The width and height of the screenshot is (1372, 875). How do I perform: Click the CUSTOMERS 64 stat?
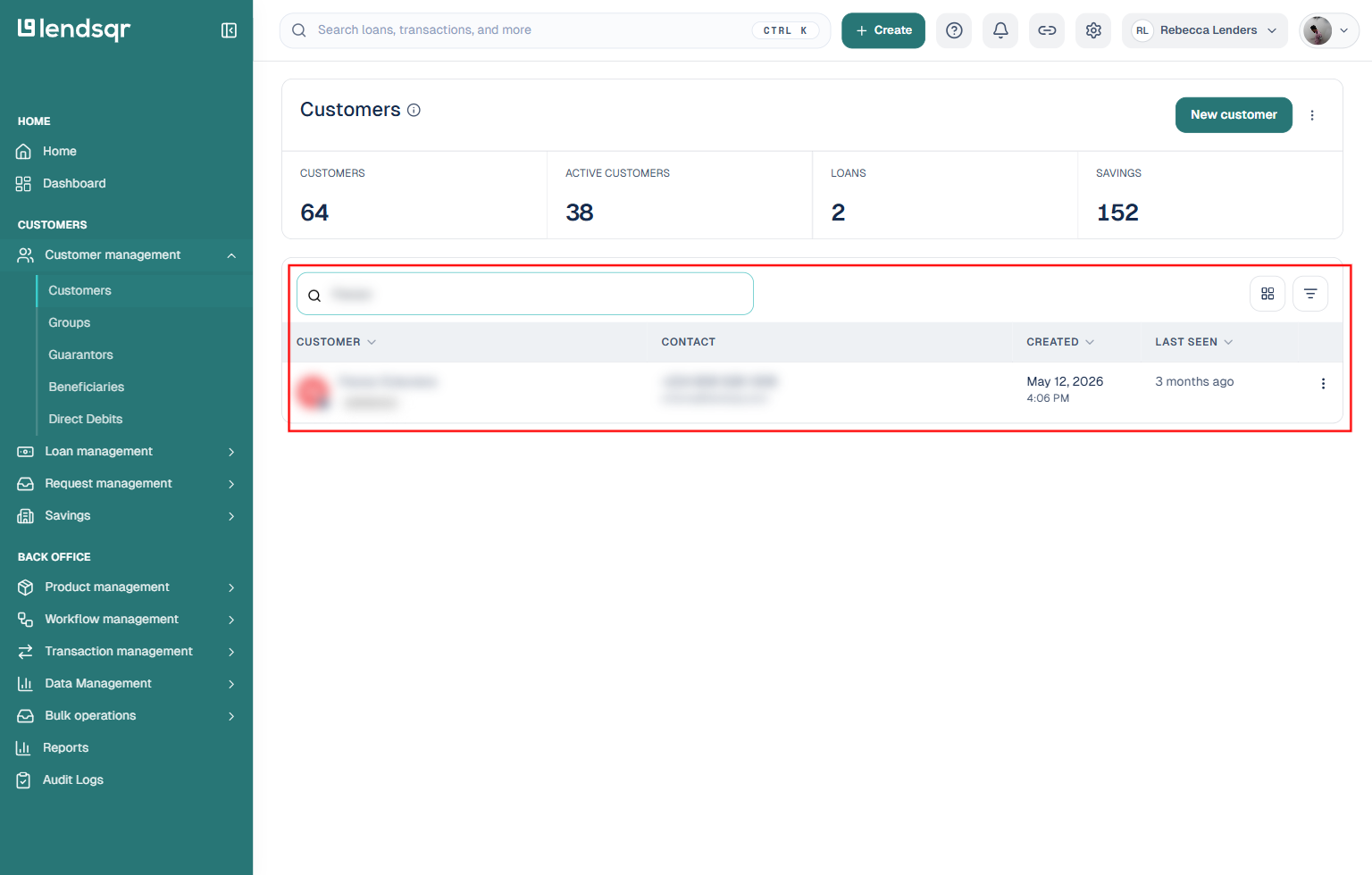coord(414,195)
